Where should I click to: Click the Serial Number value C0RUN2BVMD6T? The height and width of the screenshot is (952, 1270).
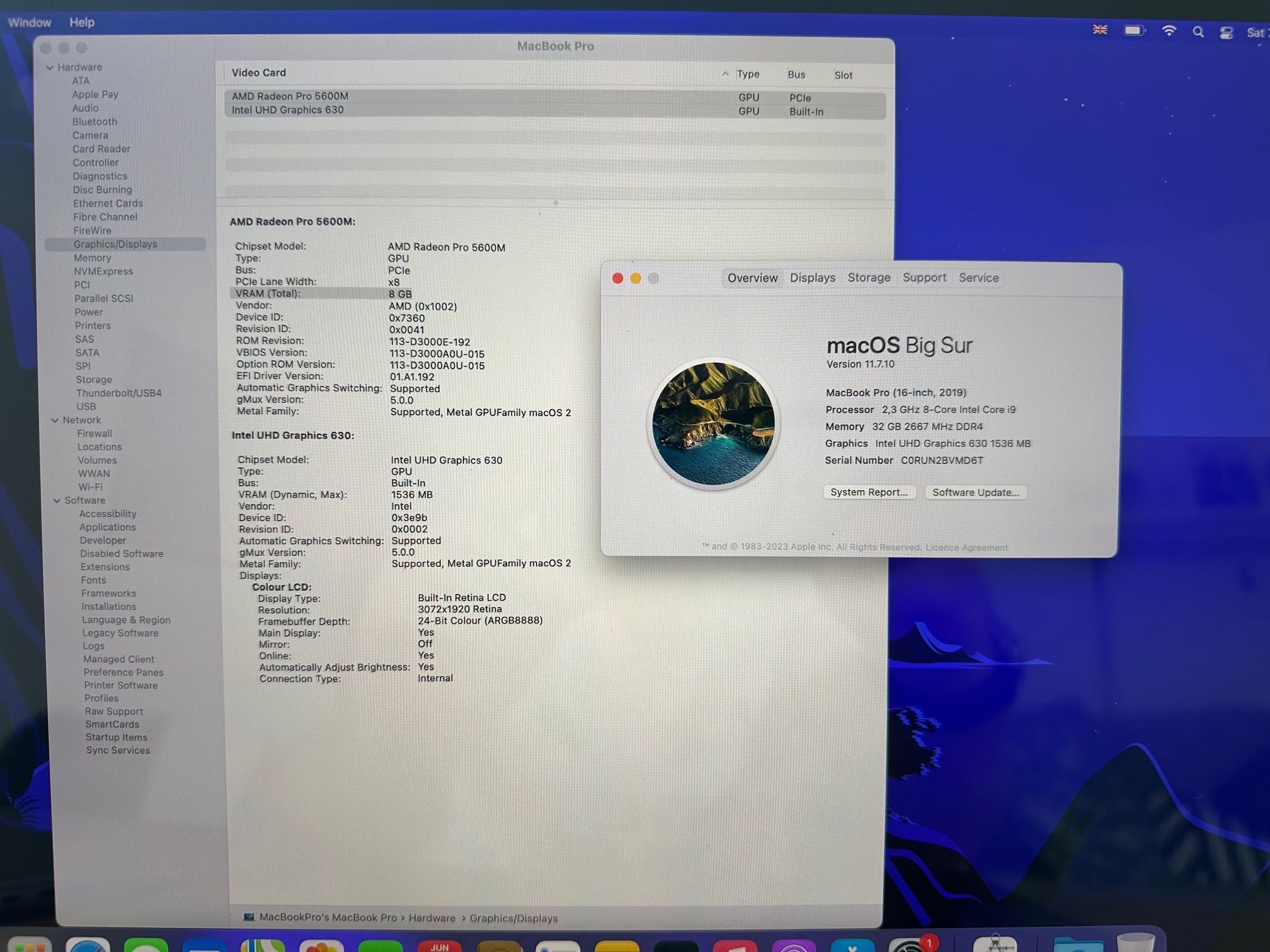942,460
